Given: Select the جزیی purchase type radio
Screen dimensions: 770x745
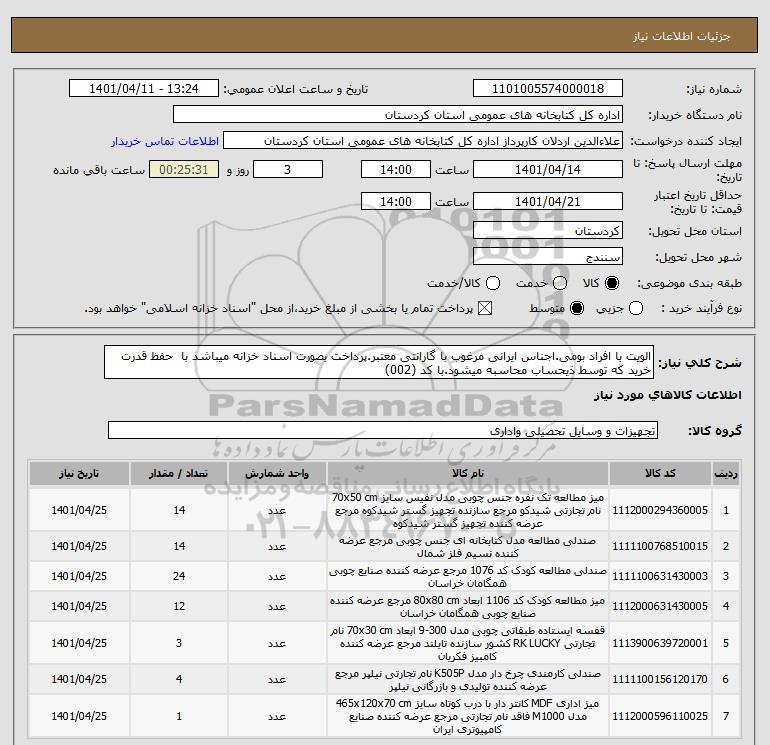Looking at the screenshot, I should [x=636, y=308].
